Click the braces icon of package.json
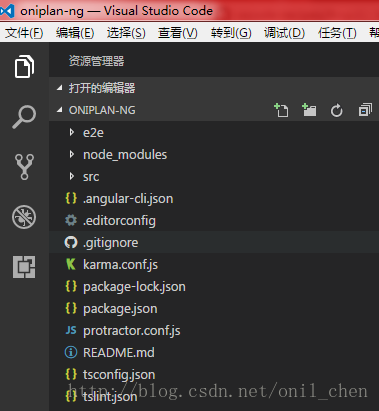This screenshot has width=379, height=411. pos(71,308)
